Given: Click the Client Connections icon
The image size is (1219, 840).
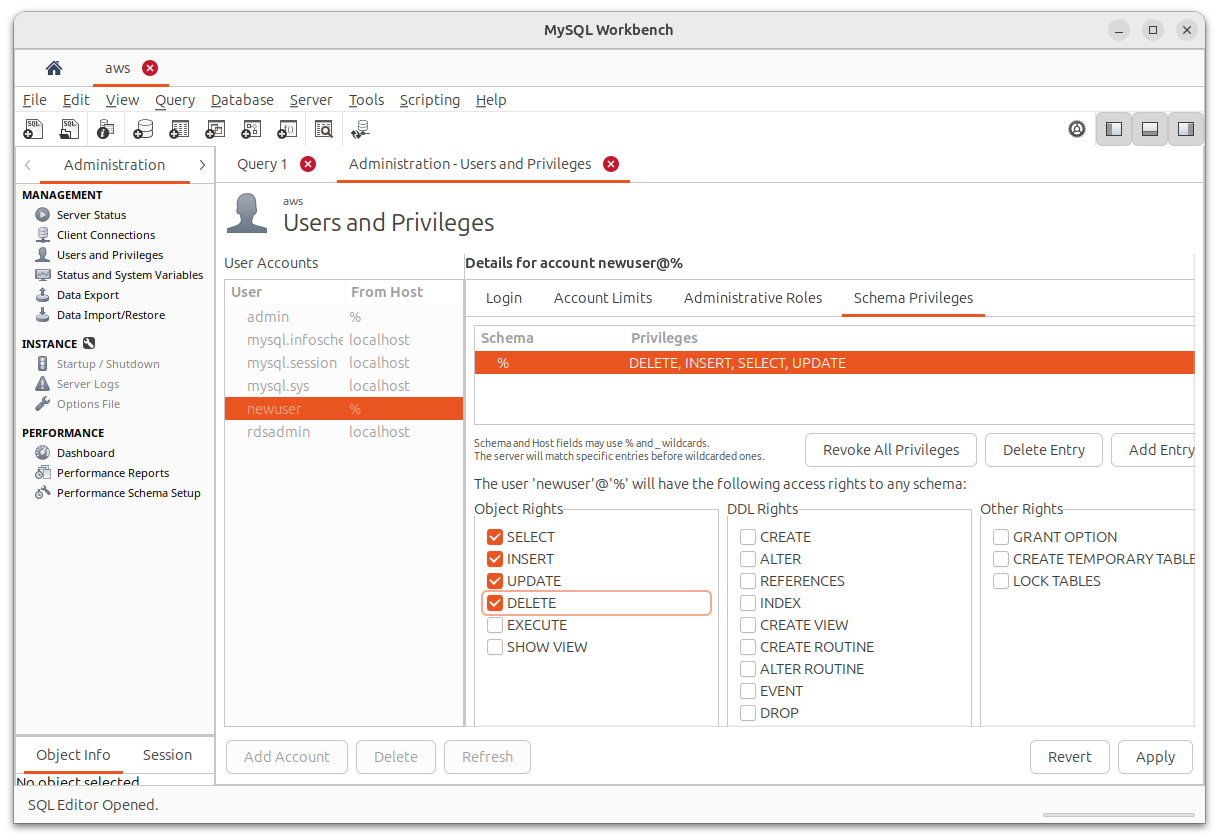Looking at the screenshot, I should [x=42, y=235].
